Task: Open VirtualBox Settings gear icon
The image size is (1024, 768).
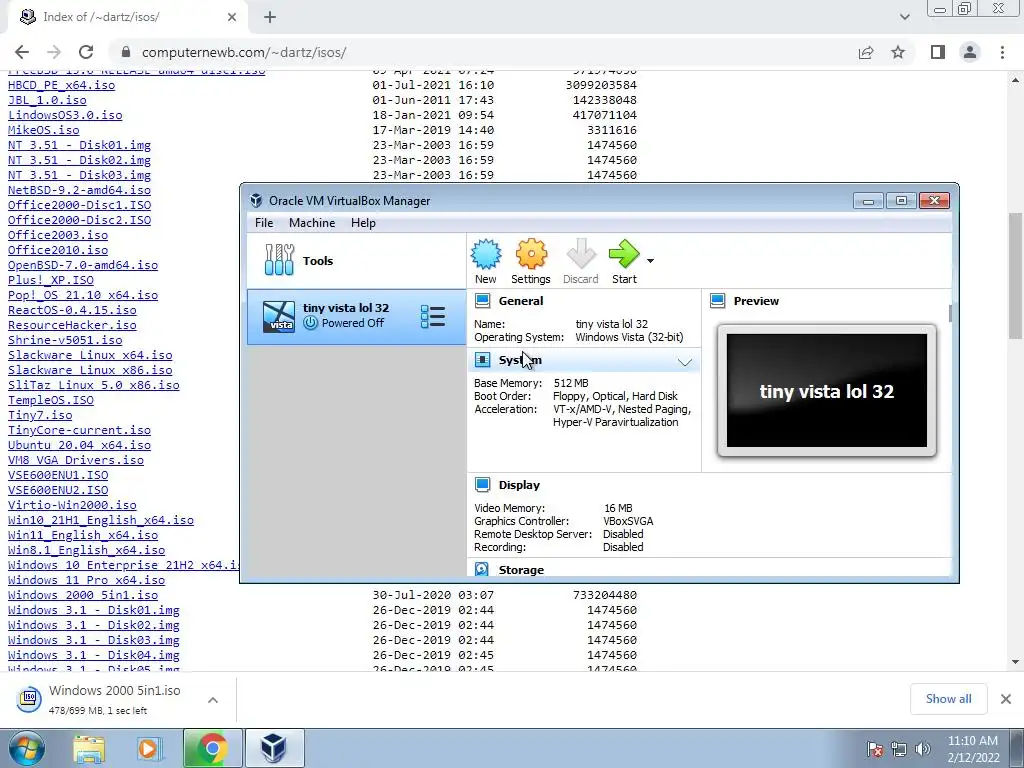Action: [531, 255]
